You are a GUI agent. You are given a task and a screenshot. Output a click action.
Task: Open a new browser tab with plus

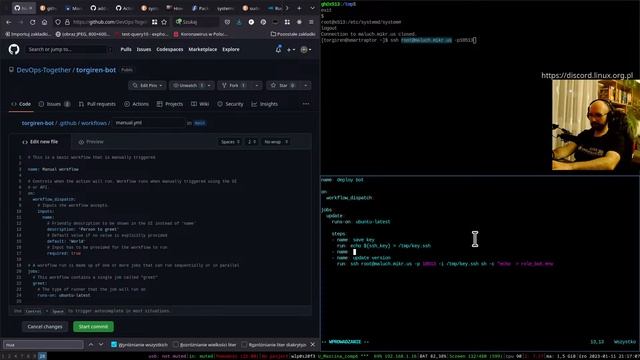(299, 8)
